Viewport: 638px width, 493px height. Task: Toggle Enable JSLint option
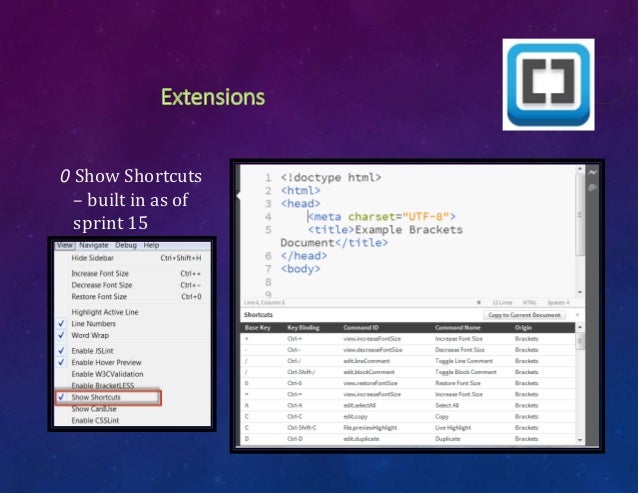tap(133, 351)
